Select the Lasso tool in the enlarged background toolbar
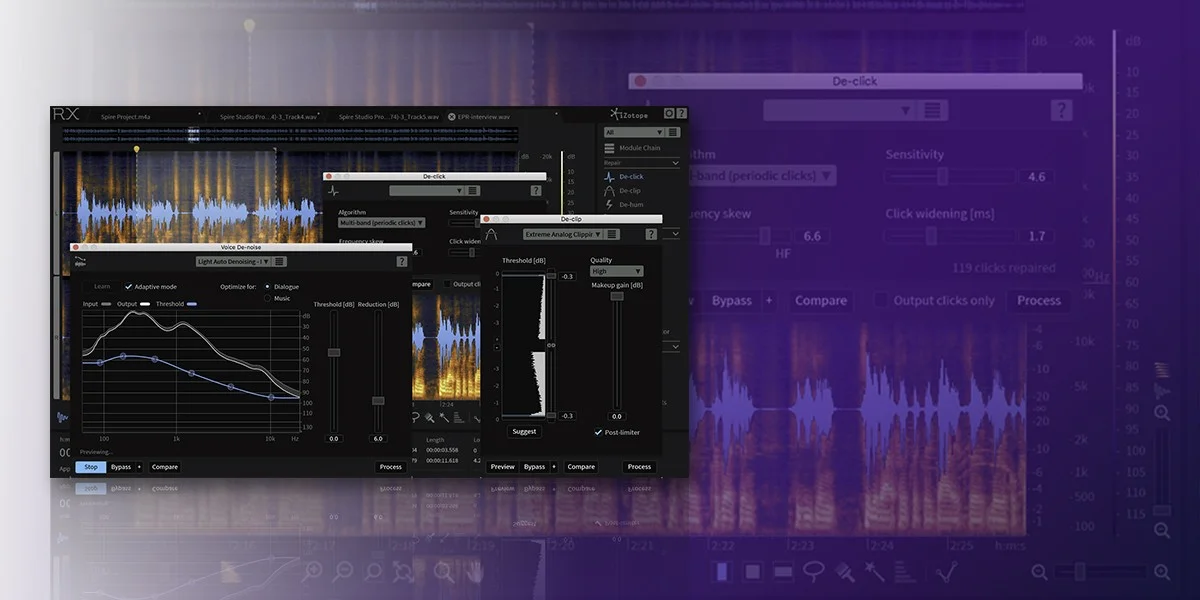 coord(814,572)
